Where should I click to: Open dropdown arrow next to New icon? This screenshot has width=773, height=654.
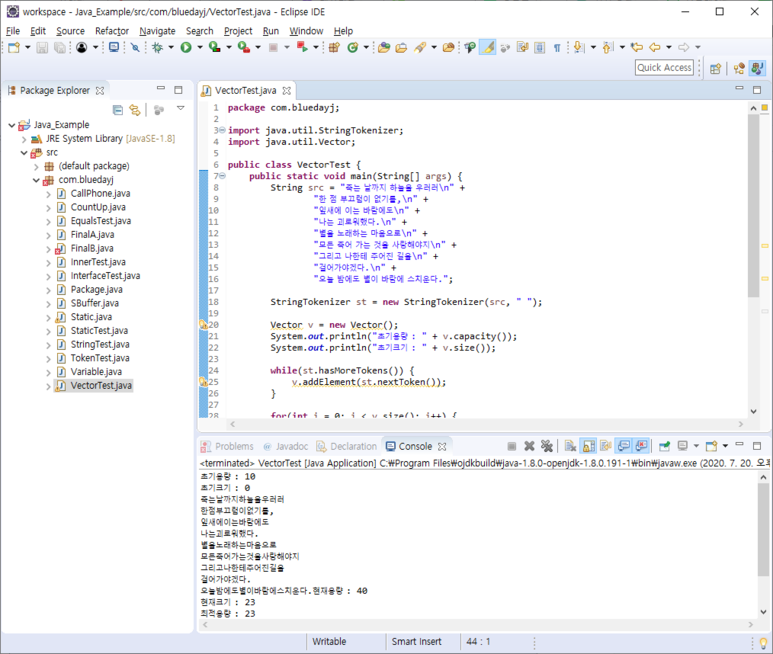point(28,47)
